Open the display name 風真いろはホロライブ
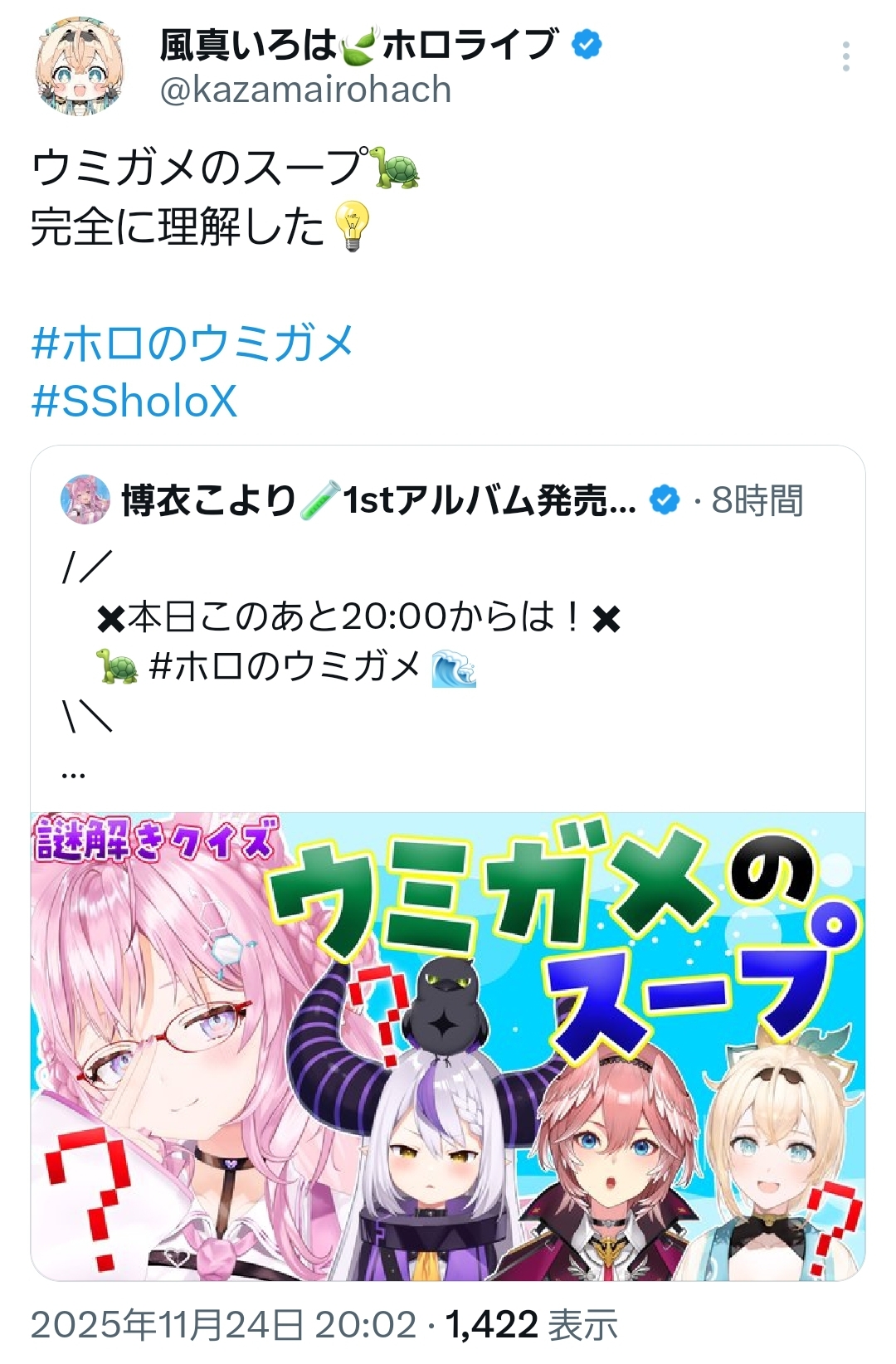 [x=358, y=44]
